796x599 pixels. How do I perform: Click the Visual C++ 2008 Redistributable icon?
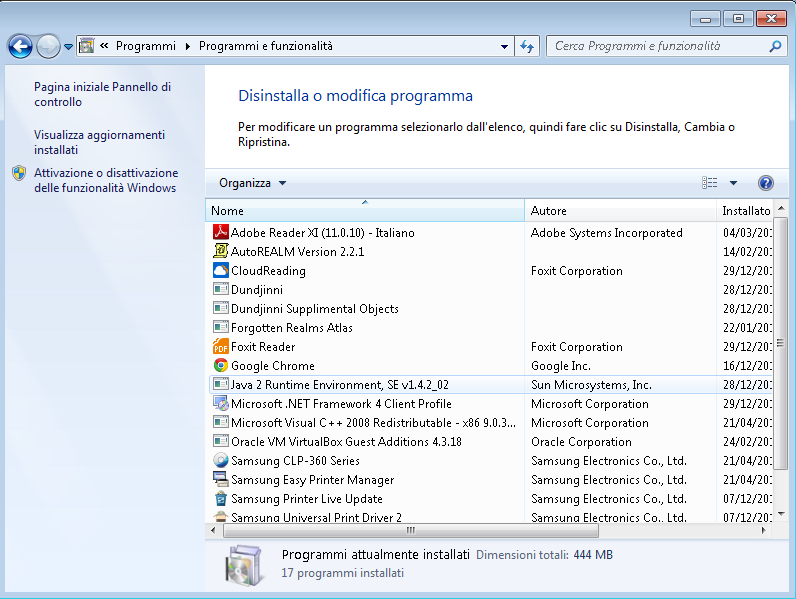pyautogui.click(x=221, y=422)
